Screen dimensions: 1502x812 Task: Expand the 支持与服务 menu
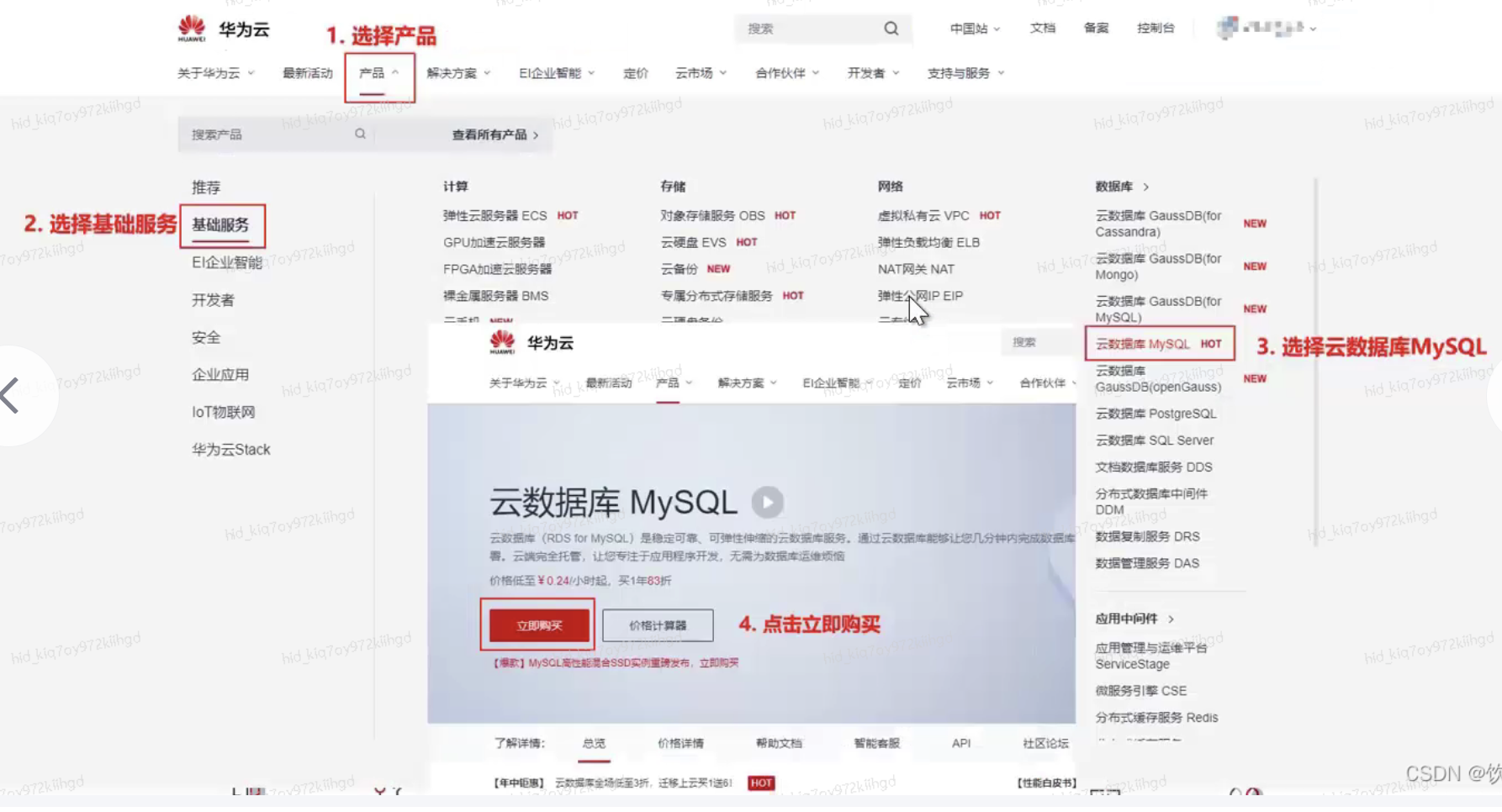click(x=965, y=73)
